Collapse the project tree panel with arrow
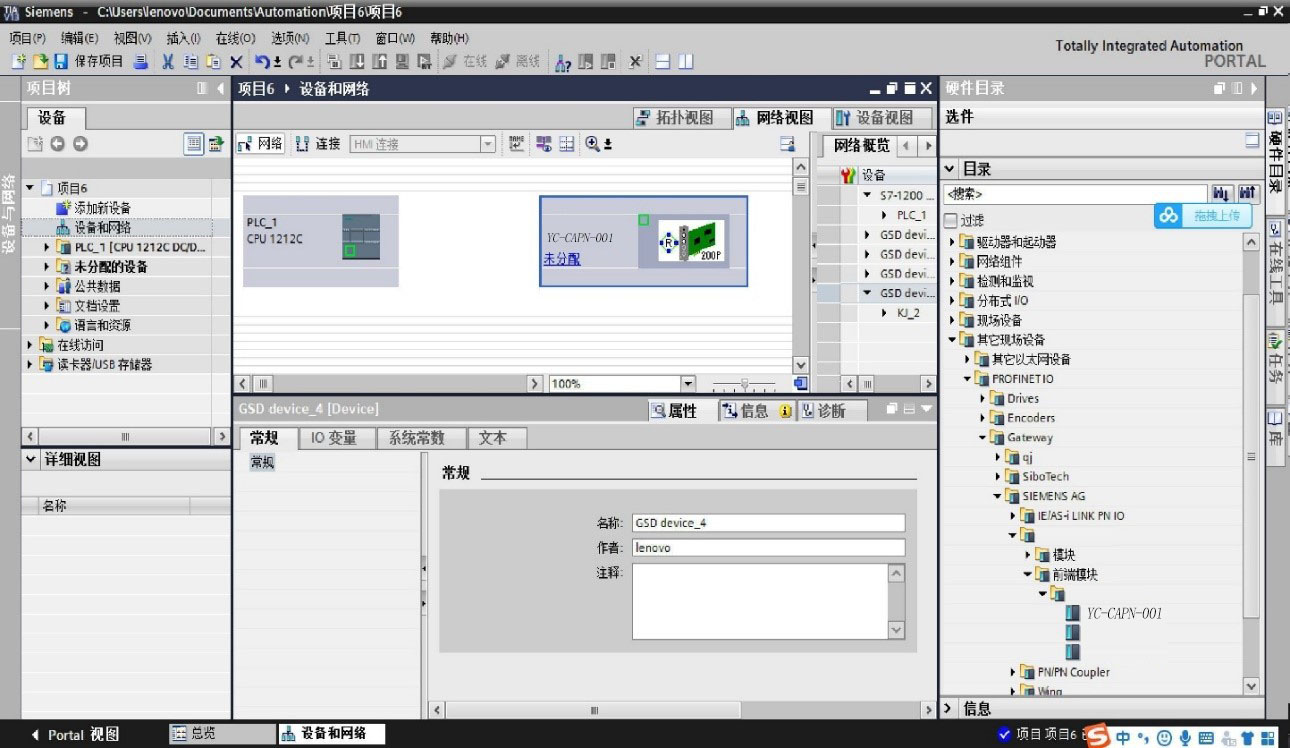This screenshot has height=748, width=1290. point(221,88)
